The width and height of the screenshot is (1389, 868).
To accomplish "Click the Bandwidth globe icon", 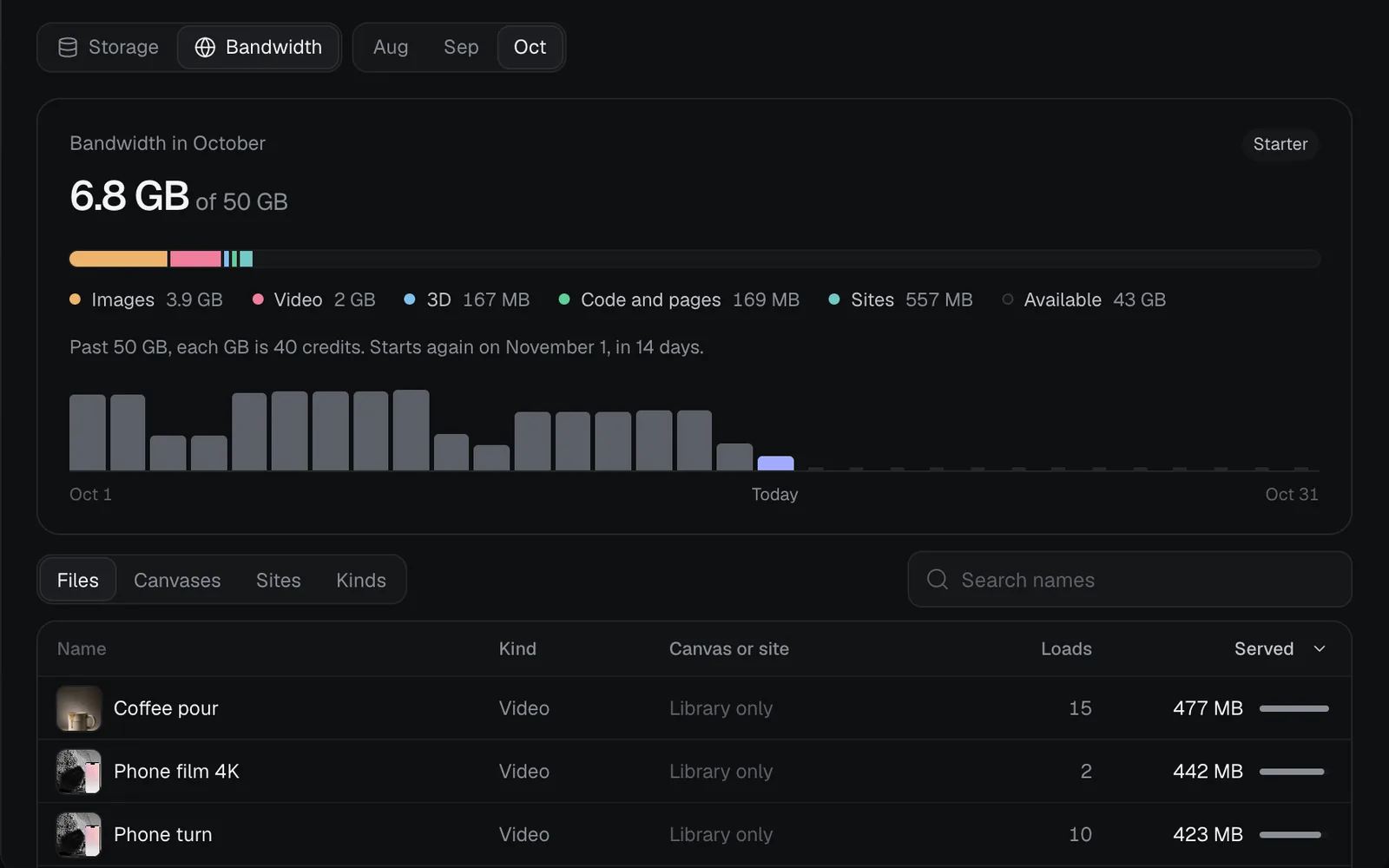I will coord(205,47).
